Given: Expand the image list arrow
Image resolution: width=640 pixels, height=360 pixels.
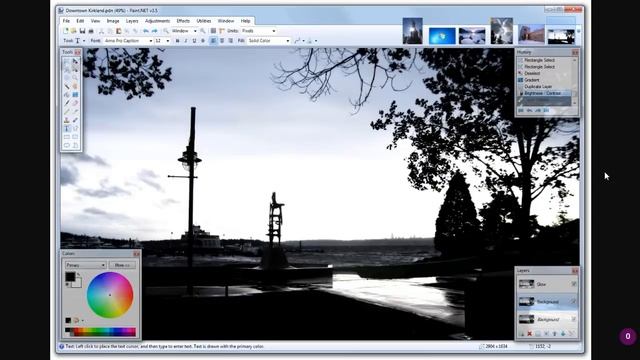Looking at the screenshot, I should [x=578, y=31].
